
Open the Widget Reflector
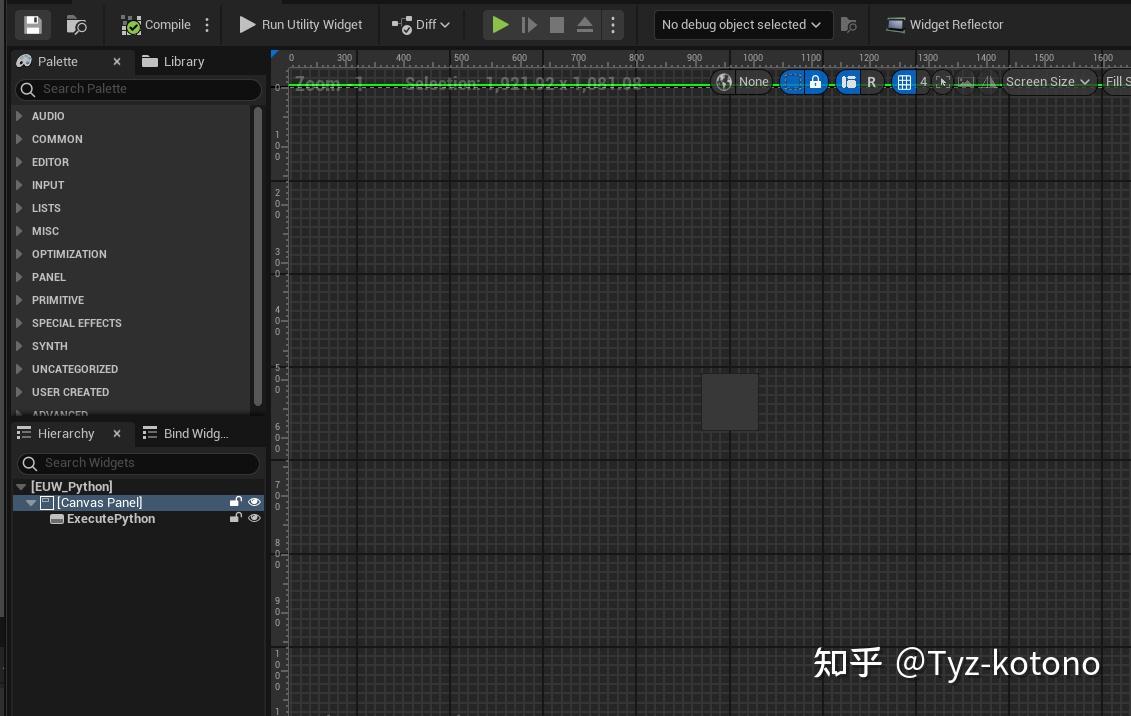click(x=944, y=24)
